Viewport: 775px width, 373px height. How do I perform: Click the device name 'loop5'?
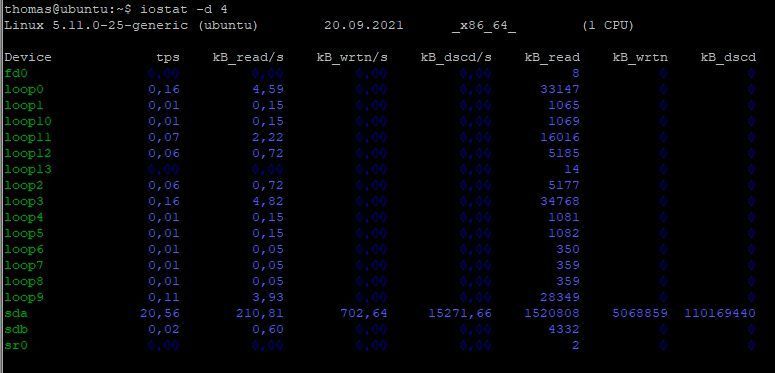click(24, 234)
